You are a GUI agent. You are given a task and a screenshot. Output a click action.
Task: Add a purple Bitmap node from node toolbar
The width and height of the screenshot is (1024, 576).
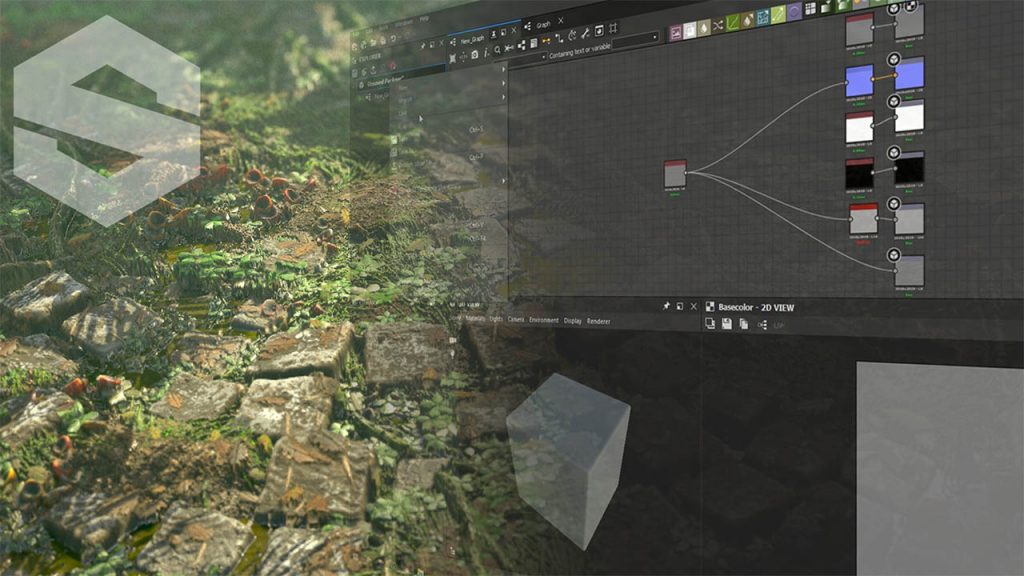(x=675, y=33)
